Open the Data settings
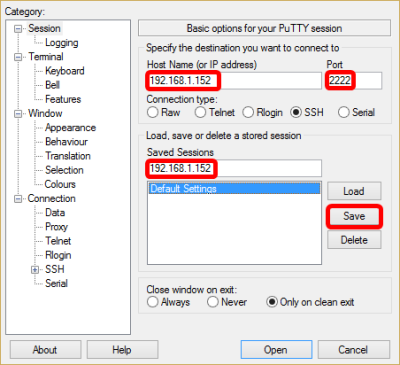 (55, 213)
